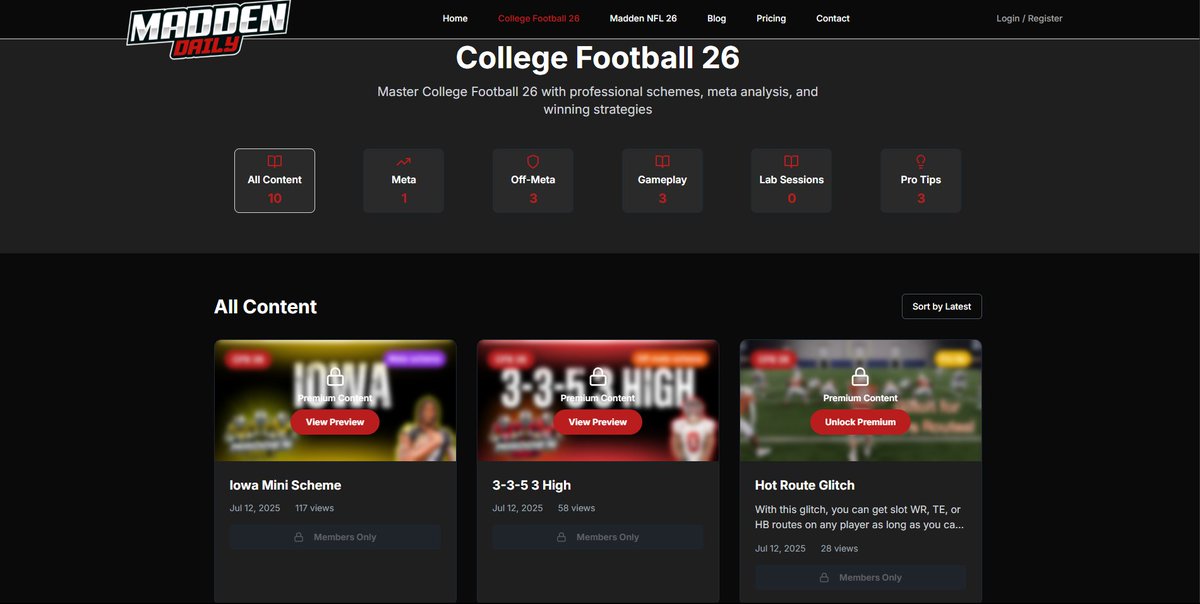The width and height of the screenshot is (1200, 604).
Task: Open the 3-3-5 3 High title
Action: click(531, 485)
